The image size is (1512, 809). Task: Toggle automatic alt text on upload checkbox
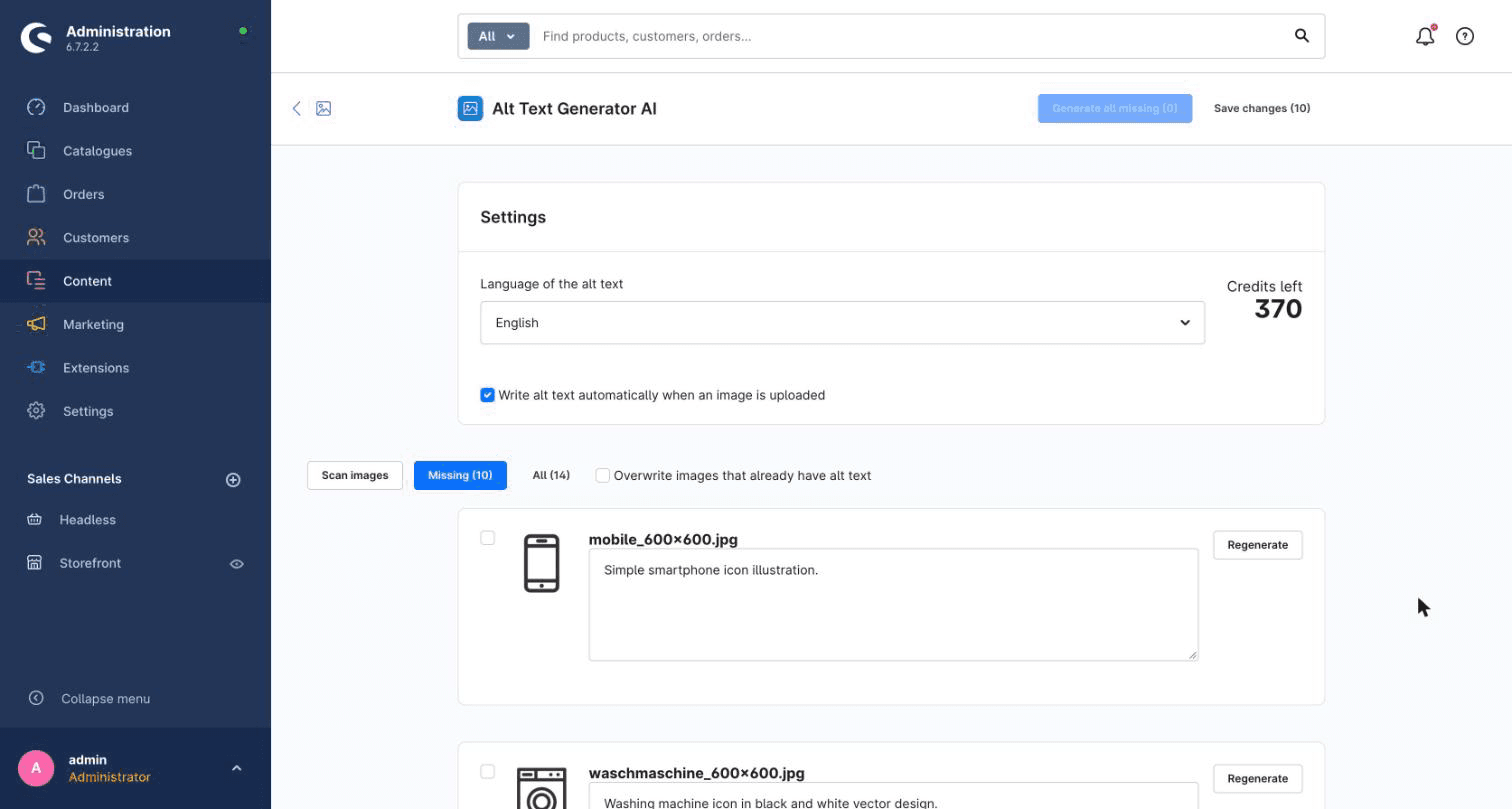pyautogui.click(x=487, y=395)
